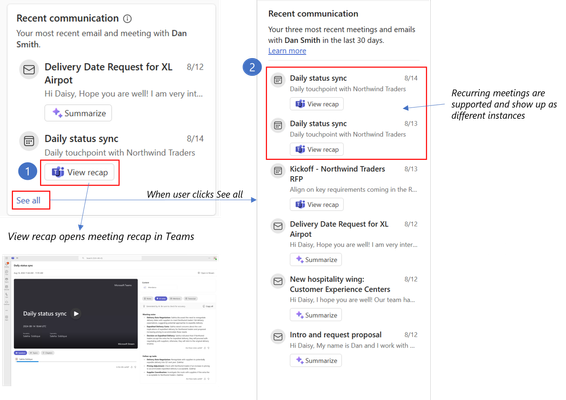Follow the Learn more link

pos(287,51)
